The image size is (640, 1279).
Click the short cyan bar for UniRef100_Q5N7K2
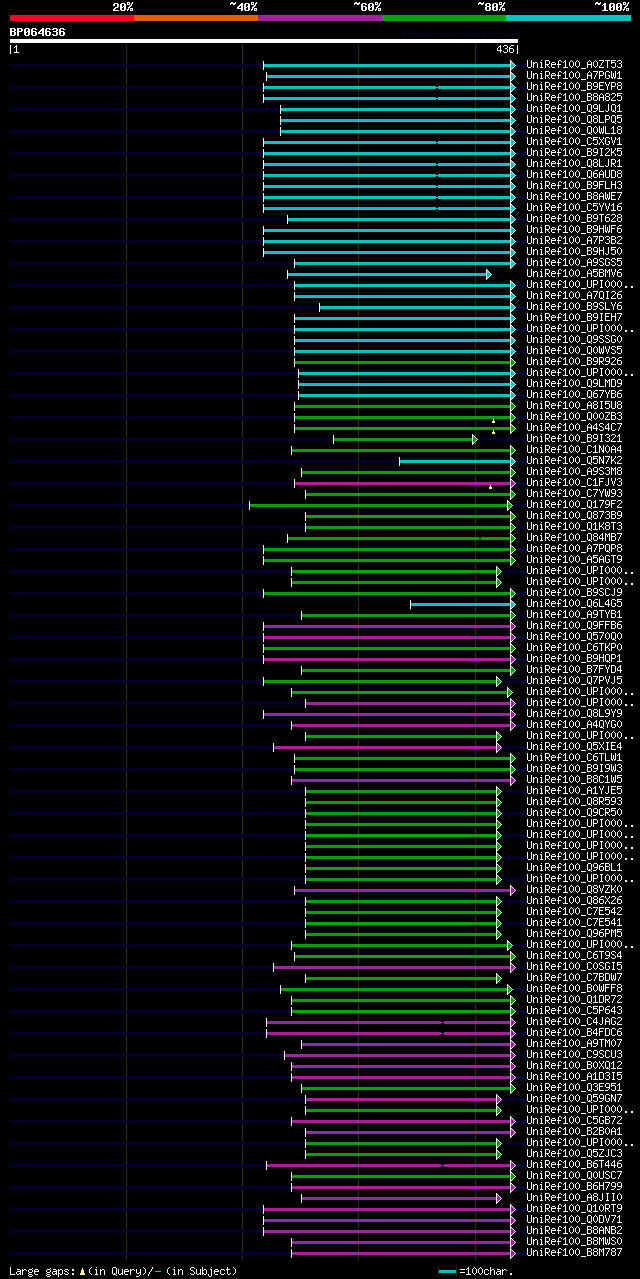coord(458,461)
